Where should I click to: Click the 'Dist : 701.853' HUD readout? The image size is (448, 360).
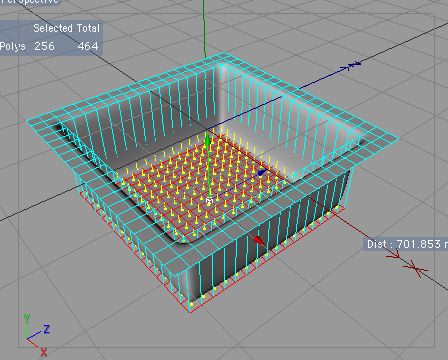tap(406, 244)
